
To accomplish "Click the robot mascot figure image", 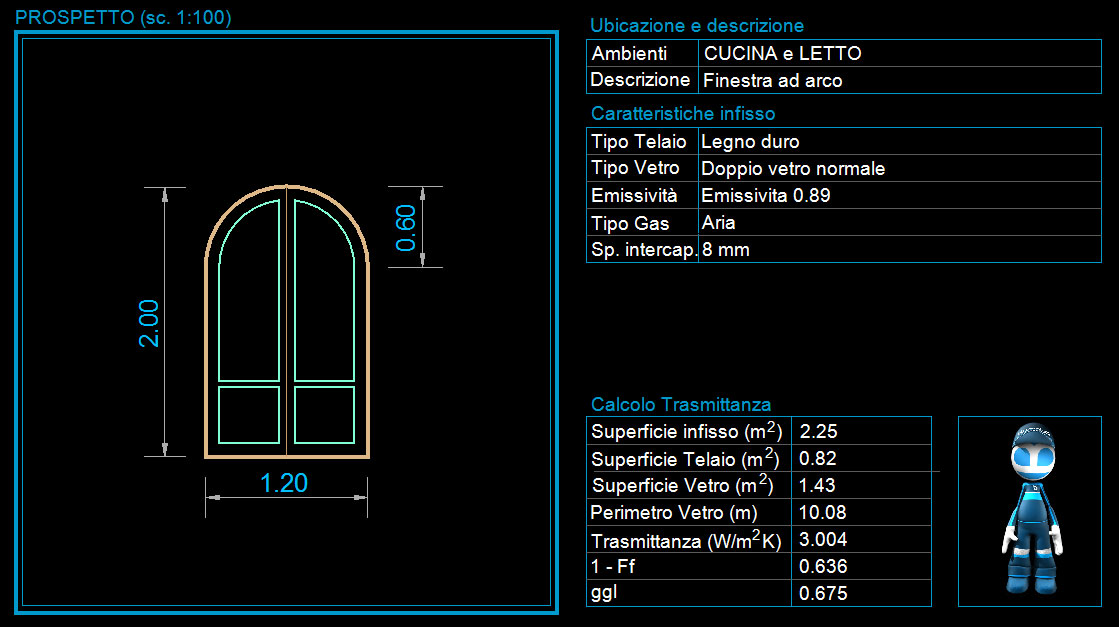I will (x=1030, y=510).
